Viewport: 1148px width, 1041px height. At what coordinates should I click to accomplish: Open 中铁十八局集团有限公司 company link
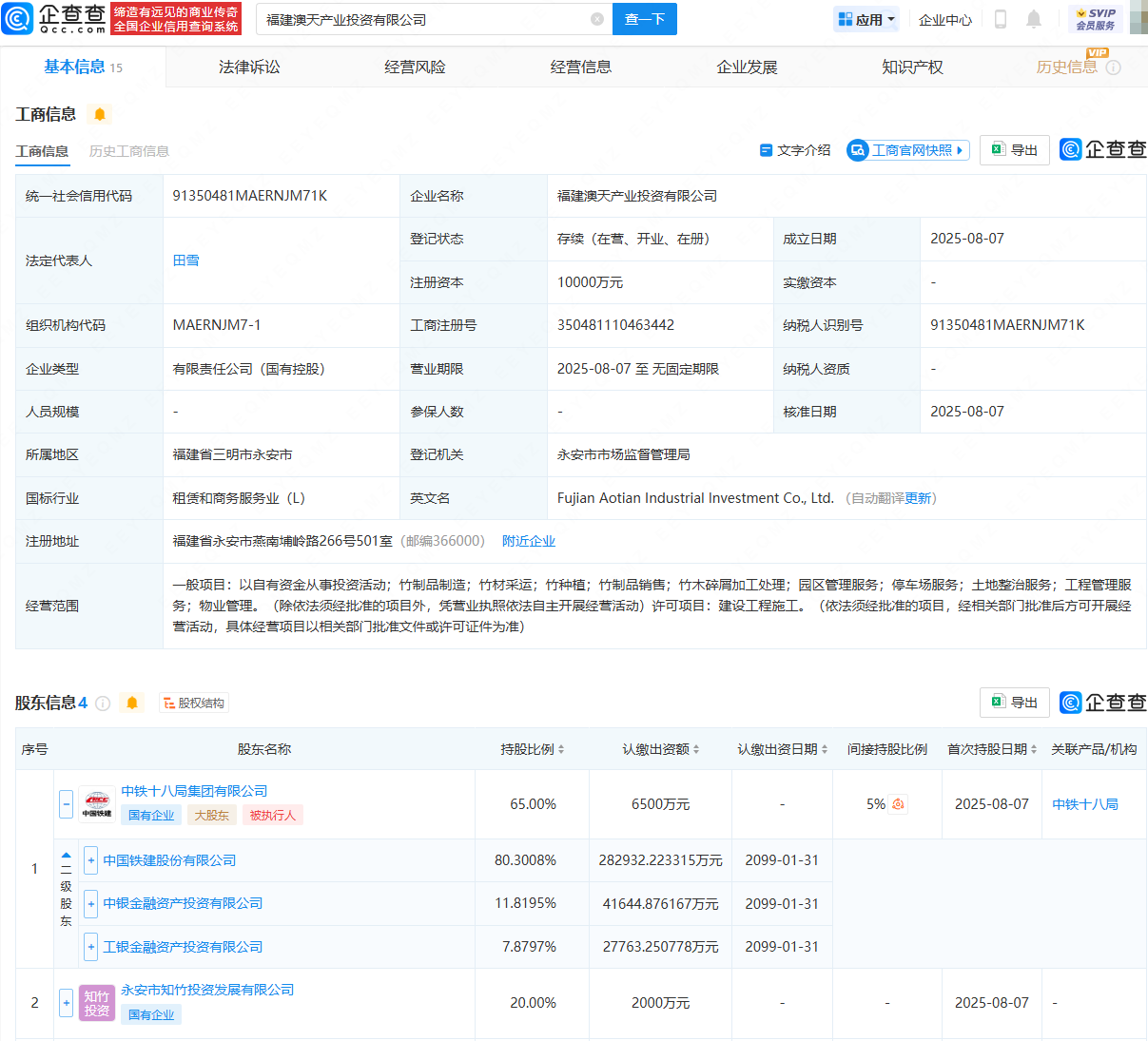pos(194,791)
